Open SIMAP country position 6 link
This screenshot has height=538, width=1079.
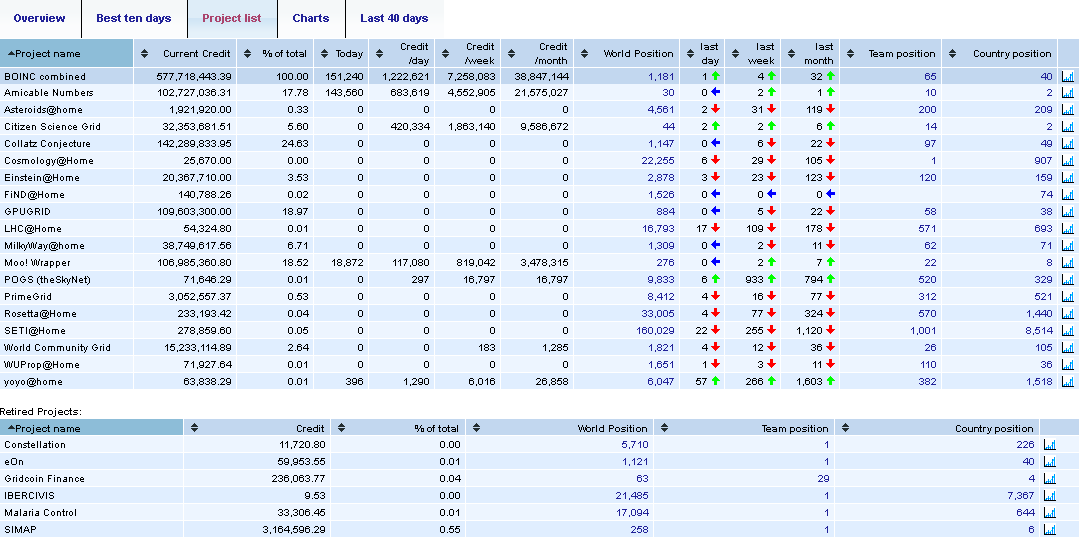1031,530
